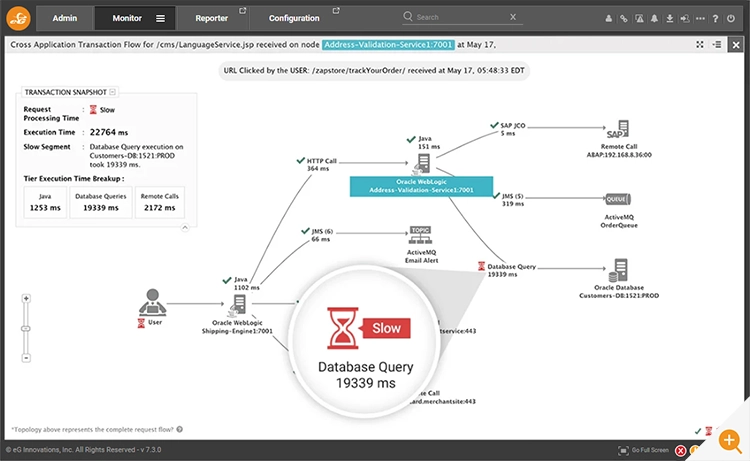Viewport: 750px width, 461px height.
Task: Collapse snapshot panel with up chevron
Action: click(185, 227)
